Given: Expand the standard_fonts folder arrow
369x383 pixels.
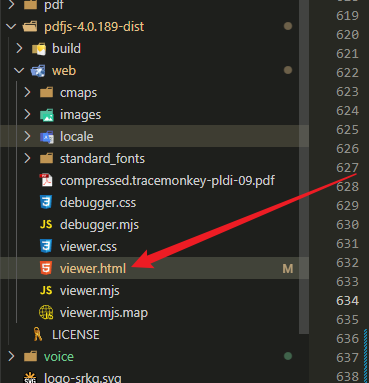Looking at the screenshot, I should tap(27, 158).
